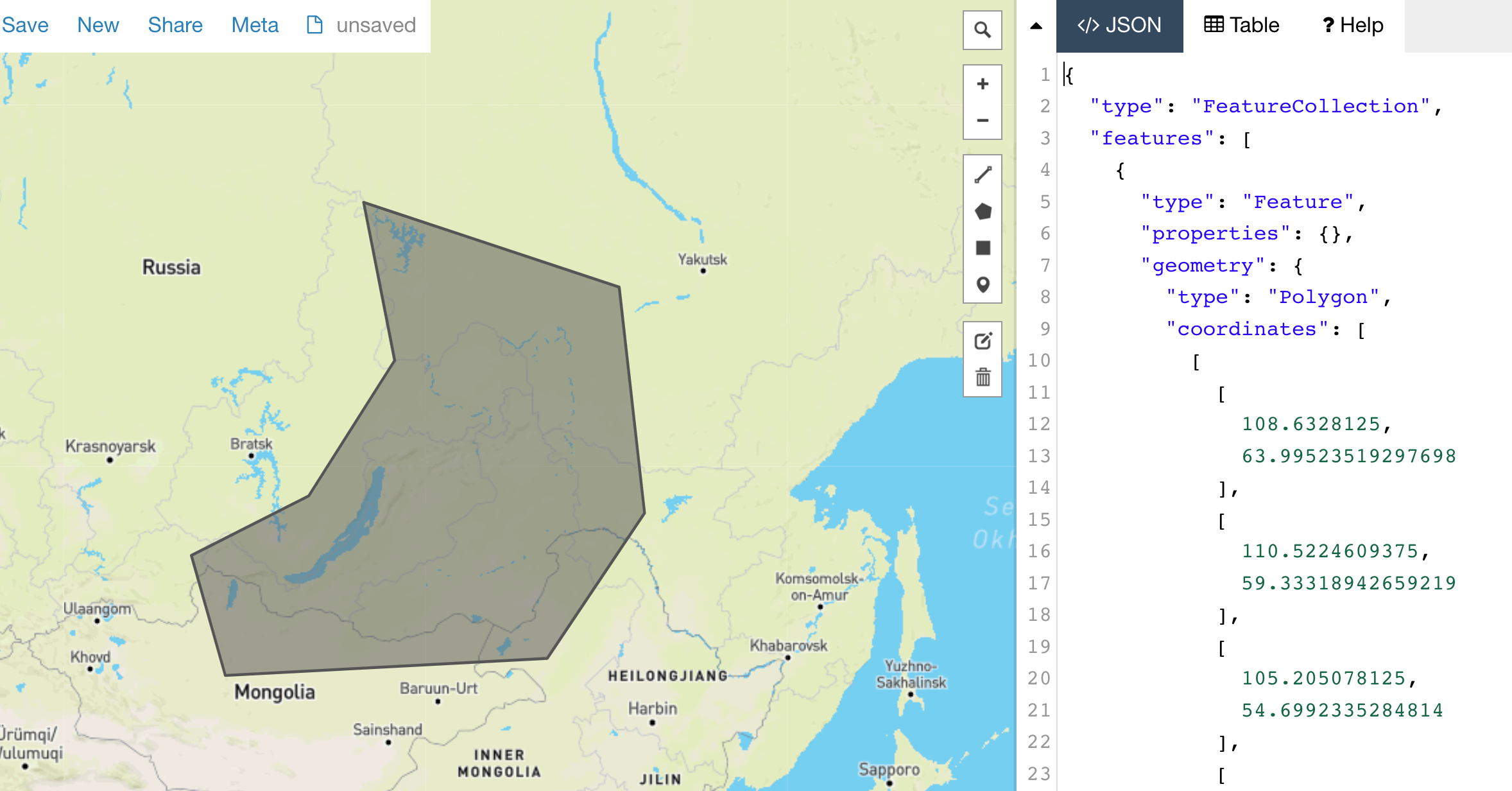Select the draw polyline tool
The image size is (1512, 791).
982,175
